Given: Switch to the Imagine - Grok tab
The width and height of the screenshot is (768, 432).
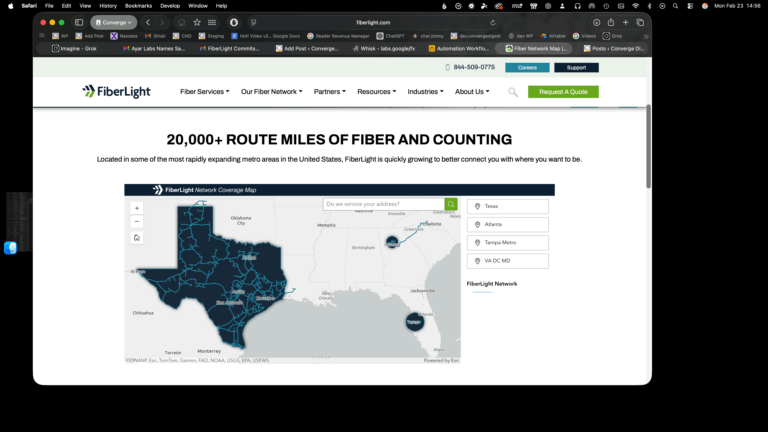Looking at the screenshot, I should coord(74,48).
